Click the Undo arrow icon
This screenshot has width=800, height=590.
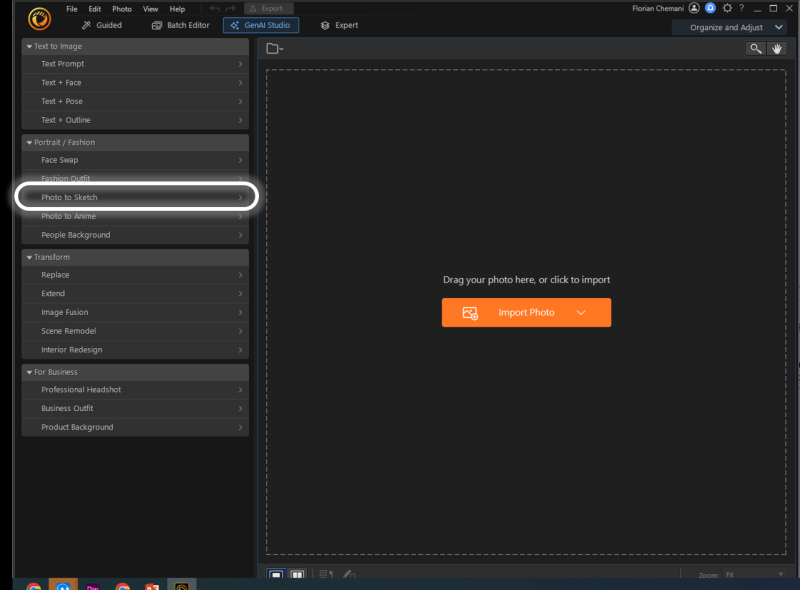click(215, 8)
